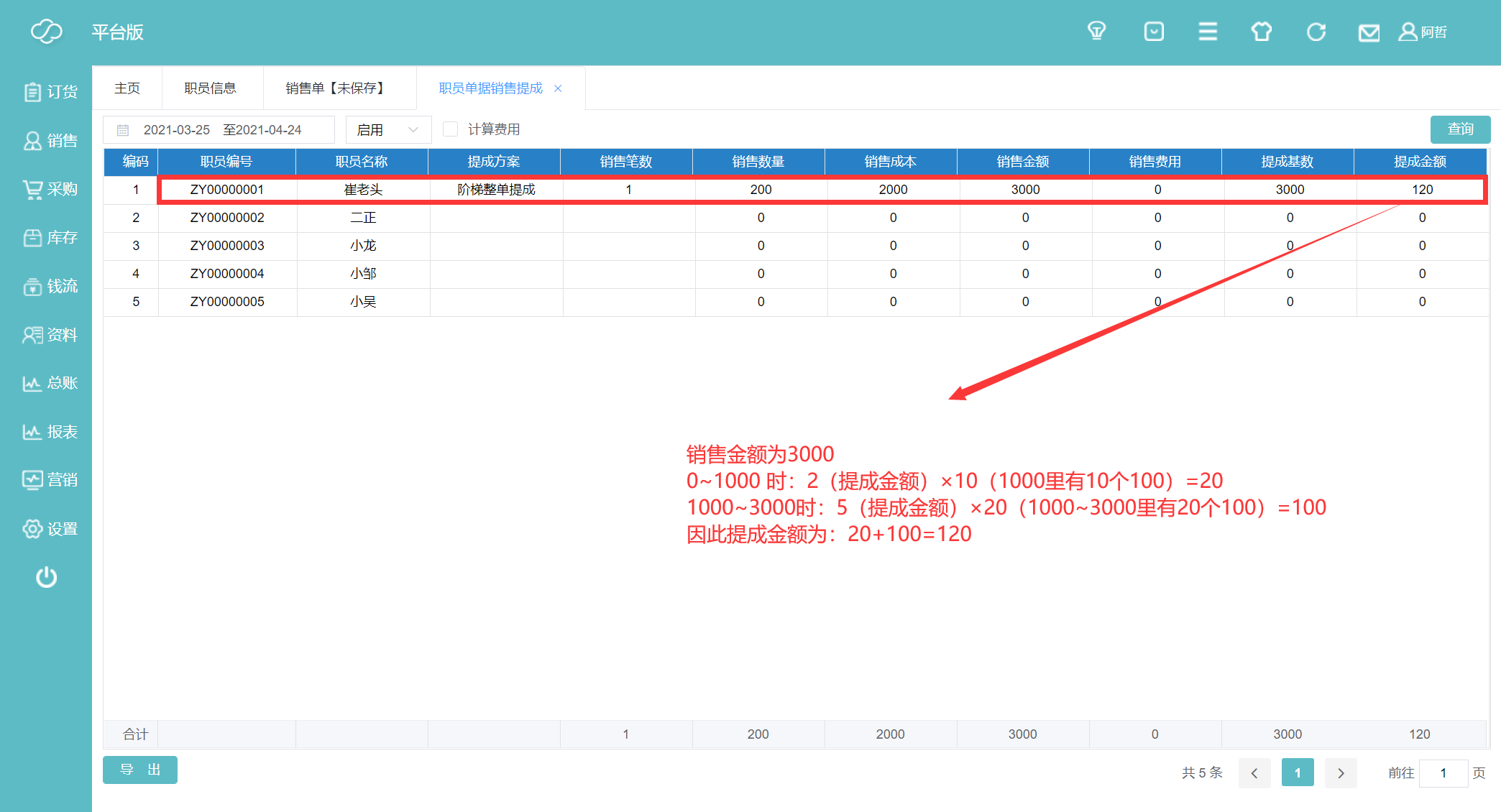Close the 职员单据销售提成 tab
The width and height of the screenshot is (1501, 812).
click(558, 88)
